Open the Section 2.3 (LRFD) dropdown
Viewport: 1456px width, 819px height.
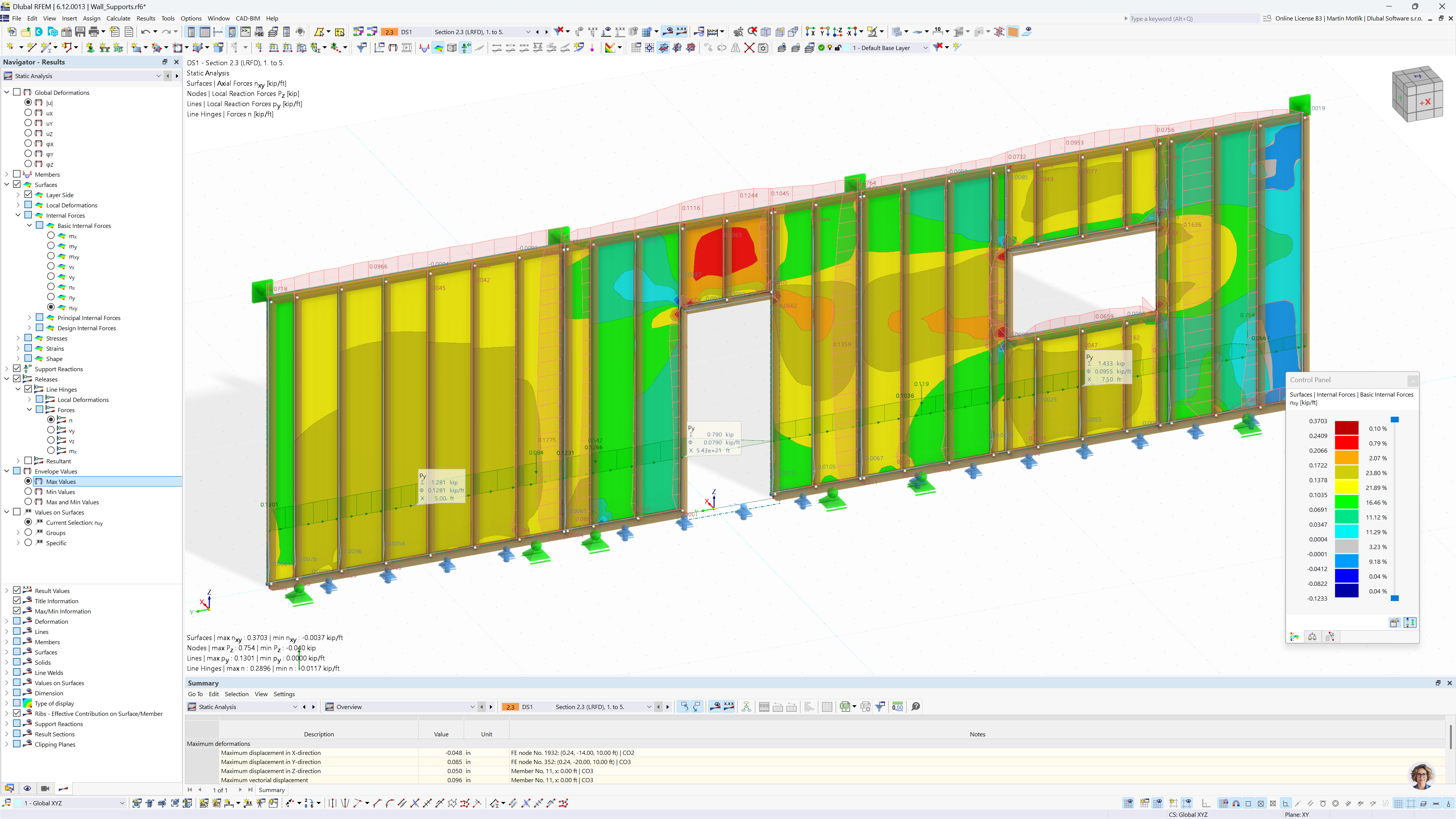[x=528, y=31]
